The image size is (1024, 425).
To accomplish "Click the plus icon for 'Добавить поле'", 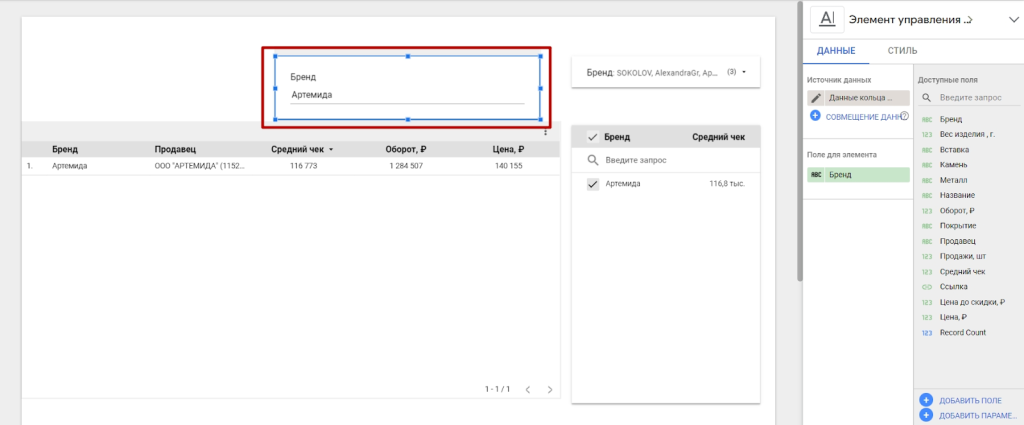I will click(926, 399).
